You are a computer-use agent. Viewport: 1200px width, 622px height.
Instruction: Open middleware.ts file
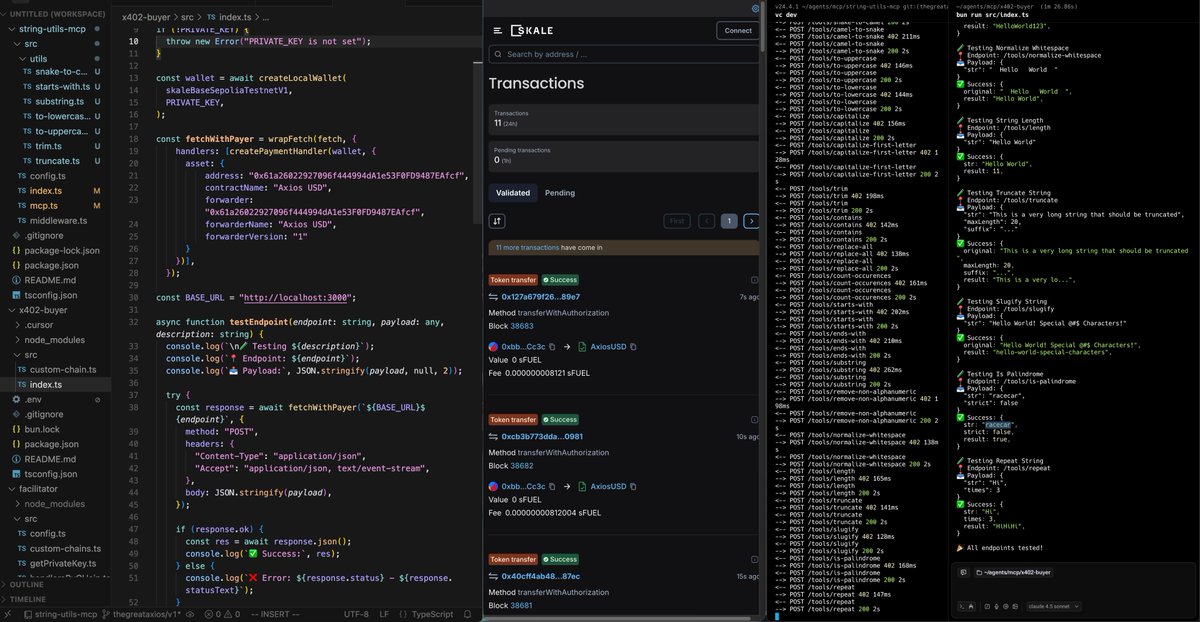point(58,220)
